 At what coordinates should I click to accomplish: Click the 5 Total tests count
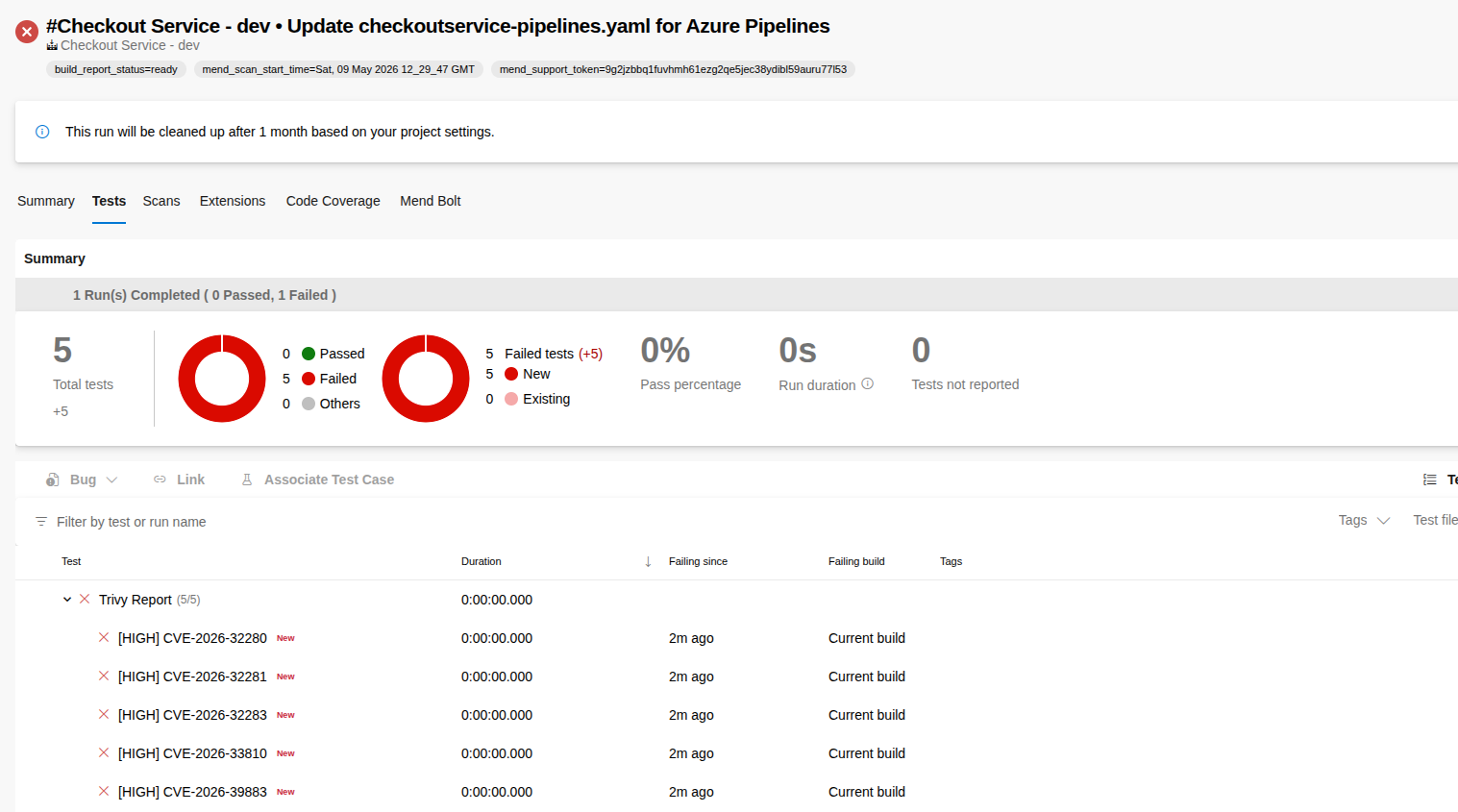(x=62, y=351)
